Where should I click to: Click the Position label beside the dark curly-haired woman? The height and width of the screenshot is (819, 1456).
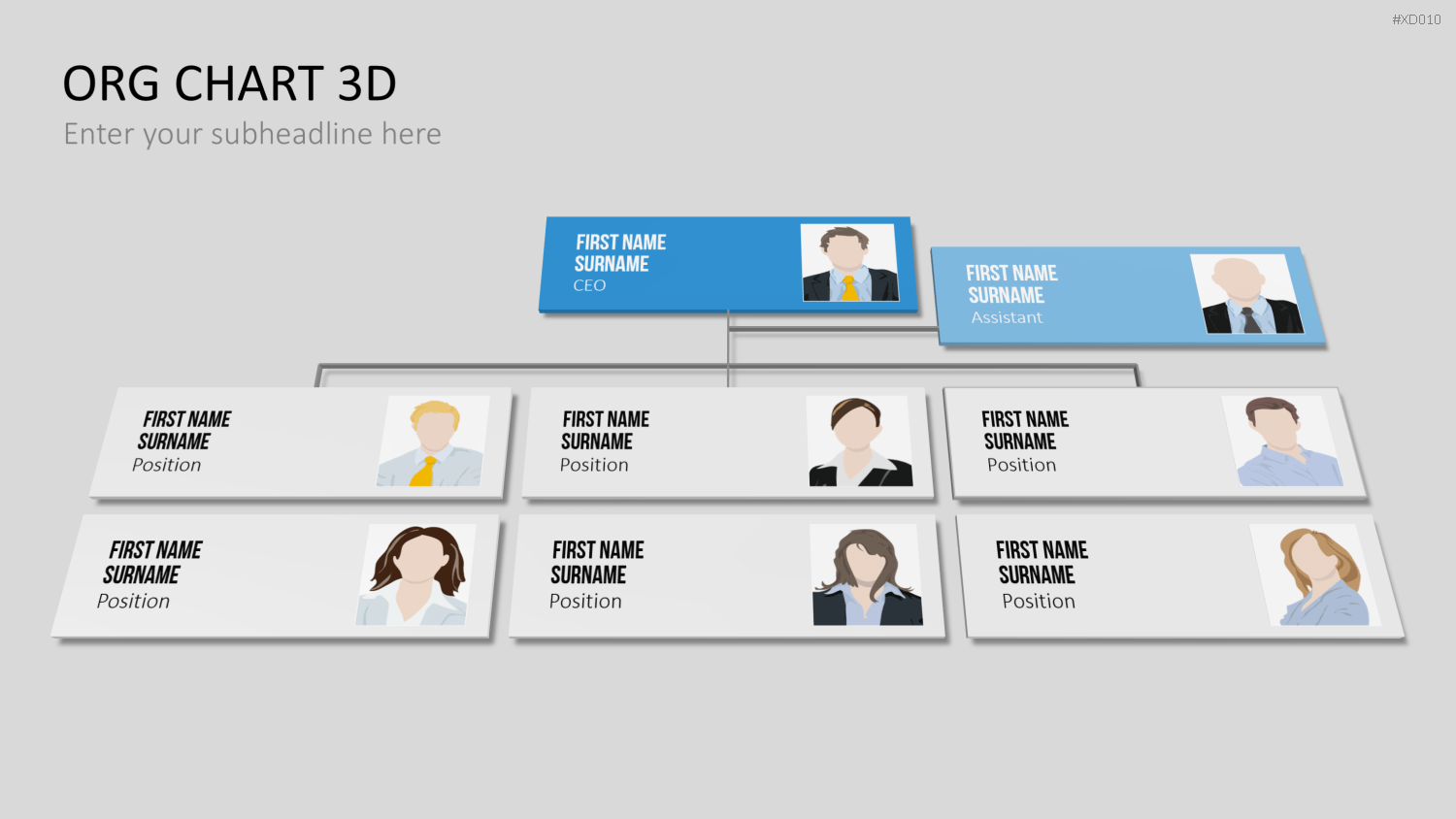coord(133,602)
